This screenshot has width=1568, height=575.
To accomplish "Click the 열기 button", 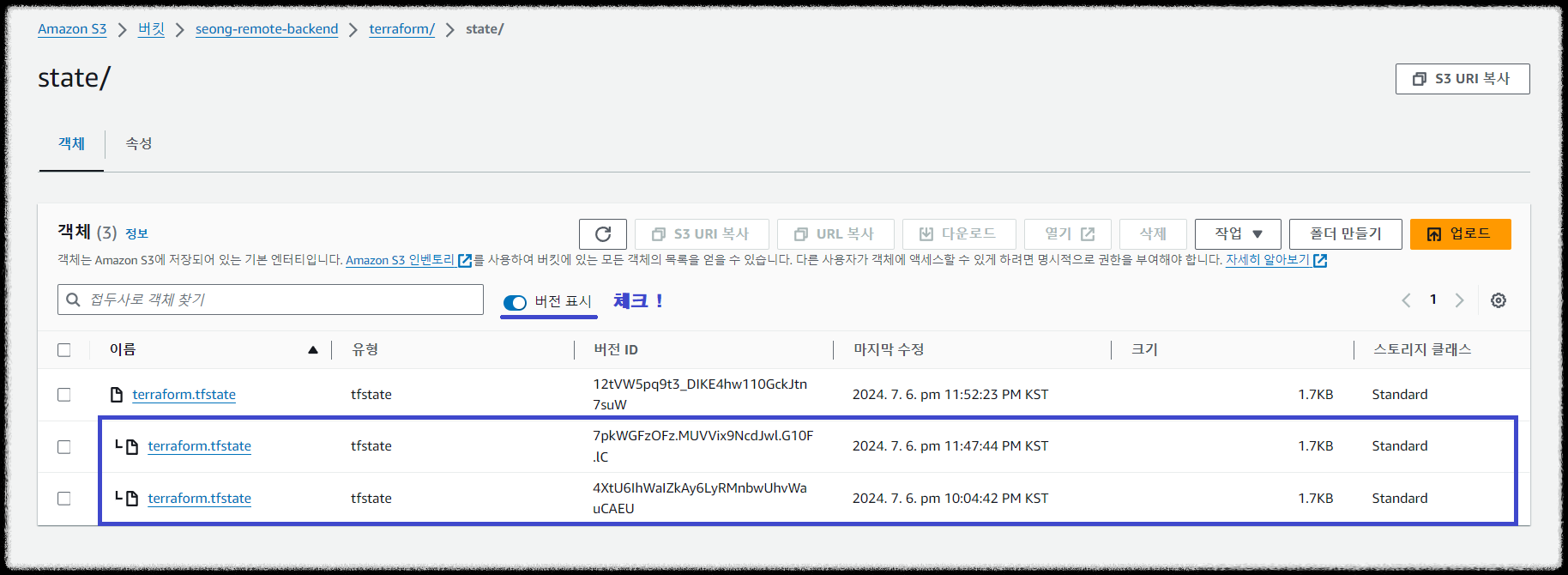I will point(1068,234).
